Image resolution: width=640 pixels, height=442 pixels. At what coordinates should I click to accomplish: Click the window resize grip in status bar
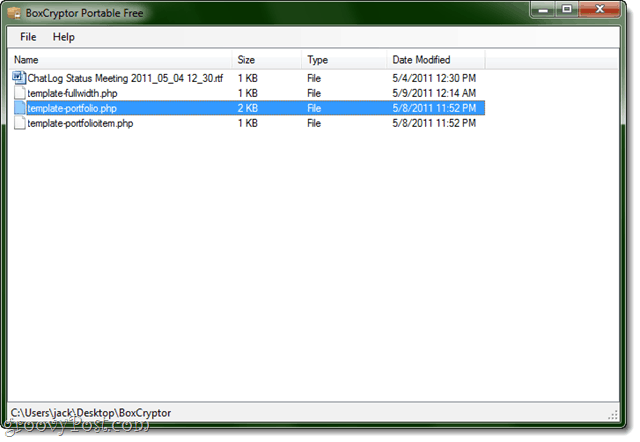click(x=613, y=415)
